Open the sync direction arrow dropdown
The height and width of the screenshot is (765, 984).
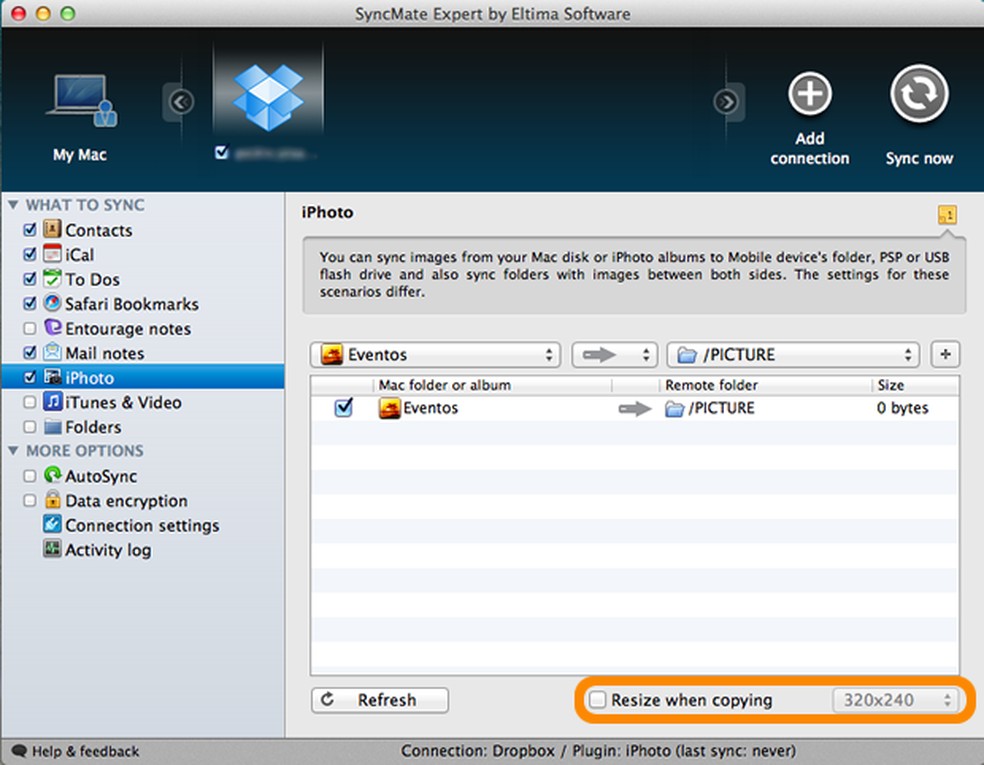[614, 355]
